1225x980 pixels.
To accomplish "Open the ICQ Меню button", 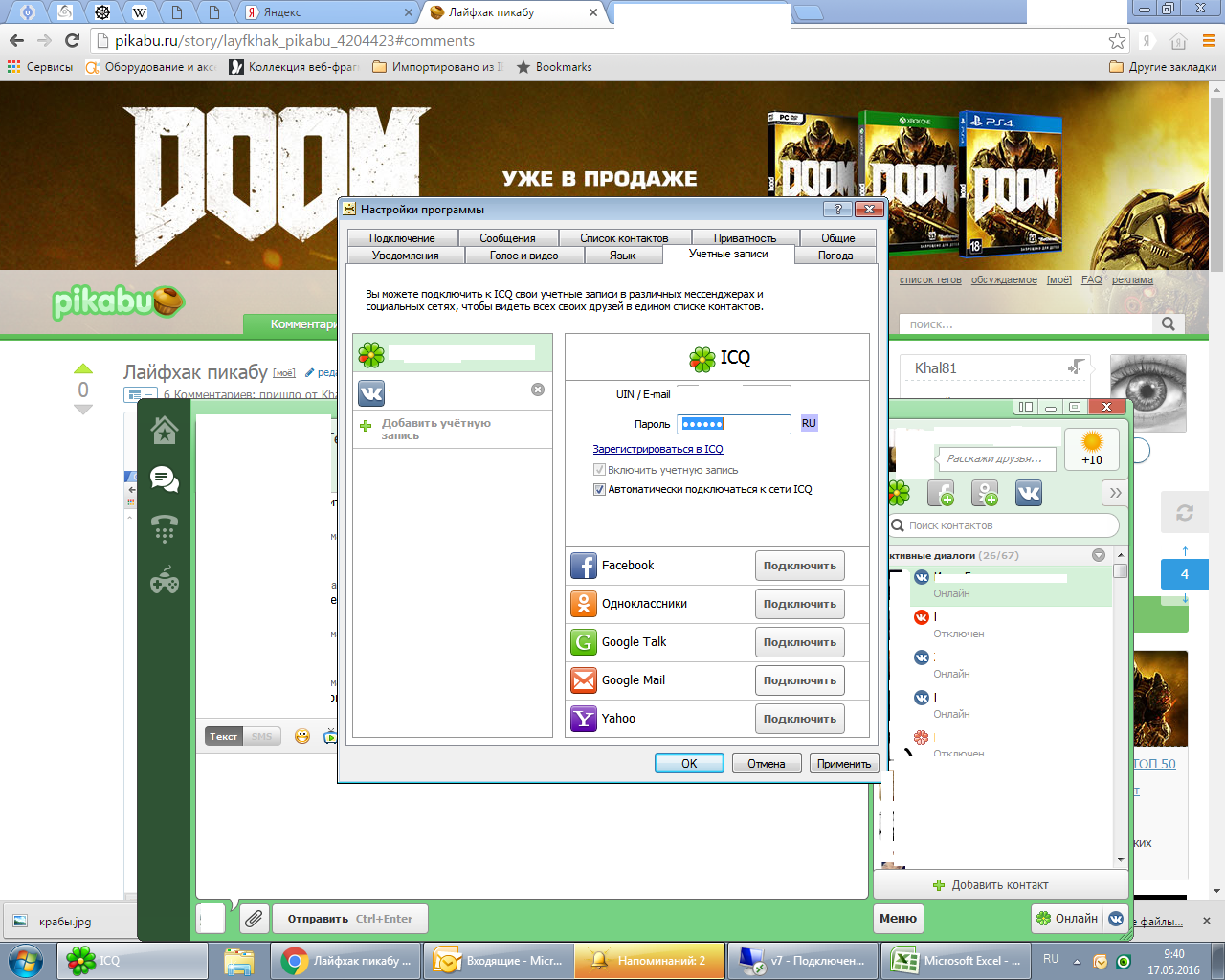I will [x=898, y=919].
